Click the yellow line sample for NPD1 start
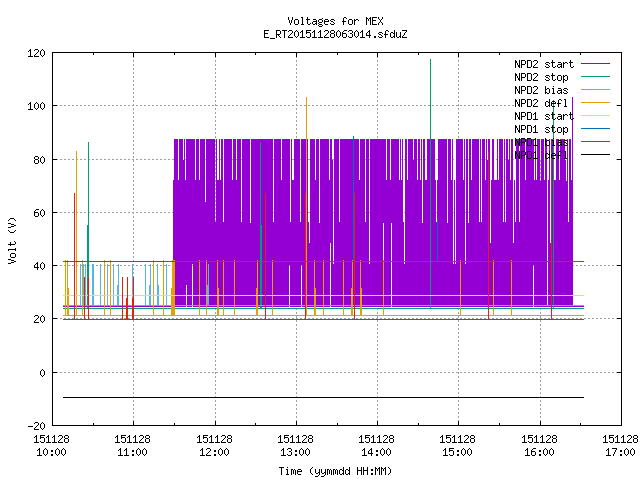The width and height of the screenshot is (640, 480). pyautogui.click(x=595, y=116)
